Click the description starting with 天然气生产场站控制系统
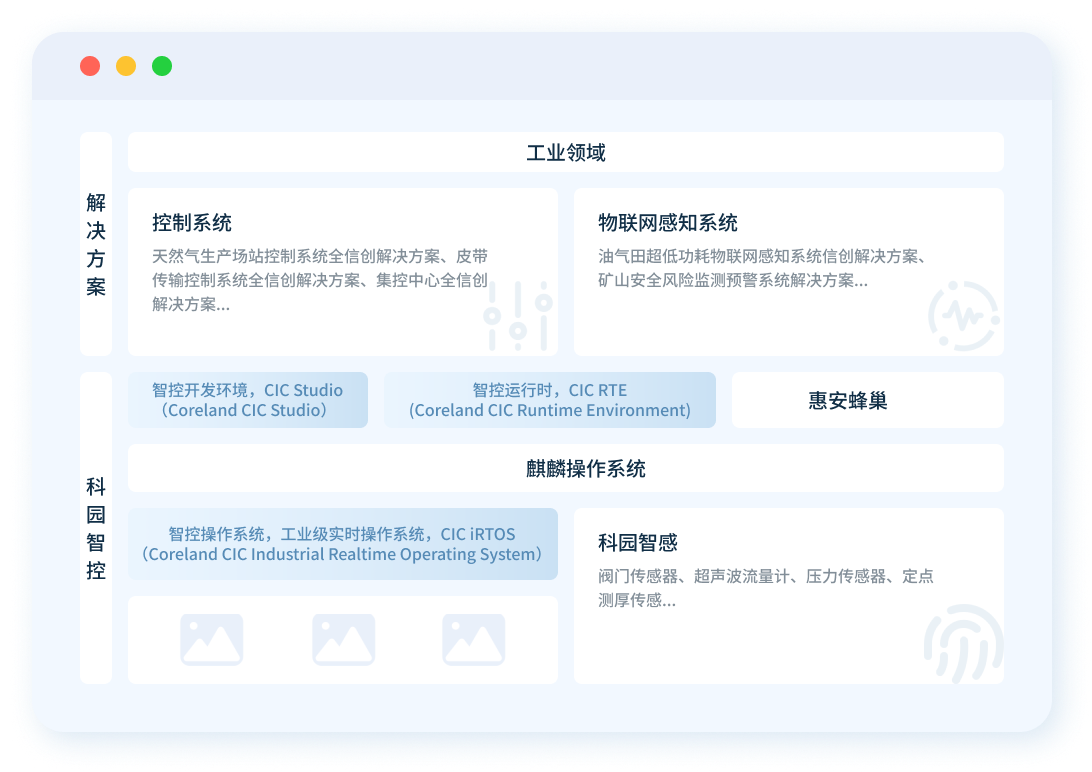The height and width of the screenshot is (772, 1092). pyautogui.click(x=320, y=281)
